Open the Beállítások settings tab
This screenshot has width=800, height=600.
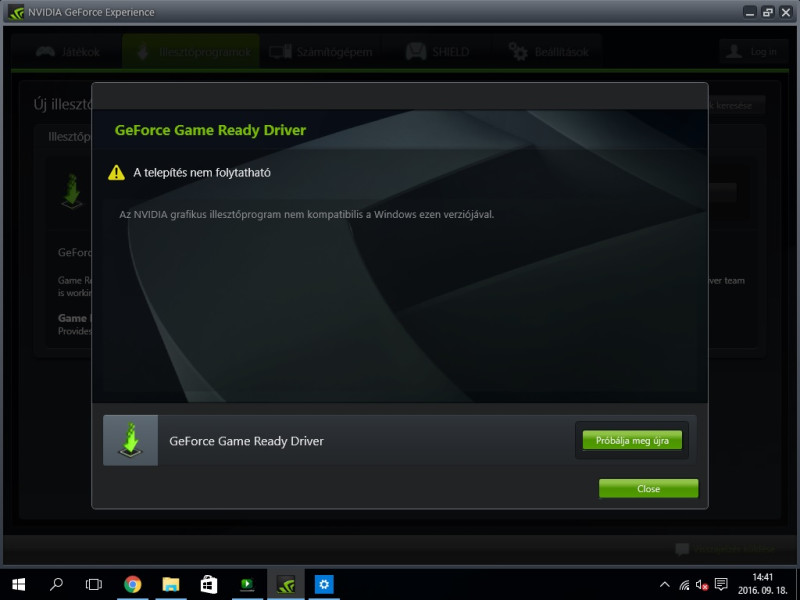click(549, 52)
